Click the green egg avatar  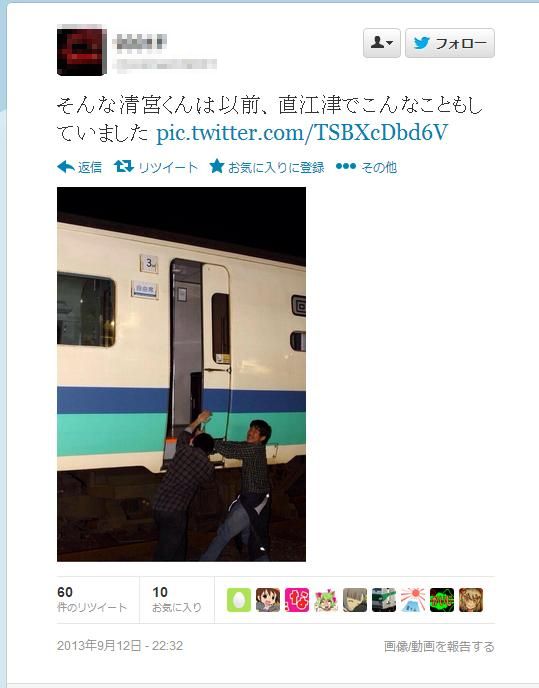239,600
